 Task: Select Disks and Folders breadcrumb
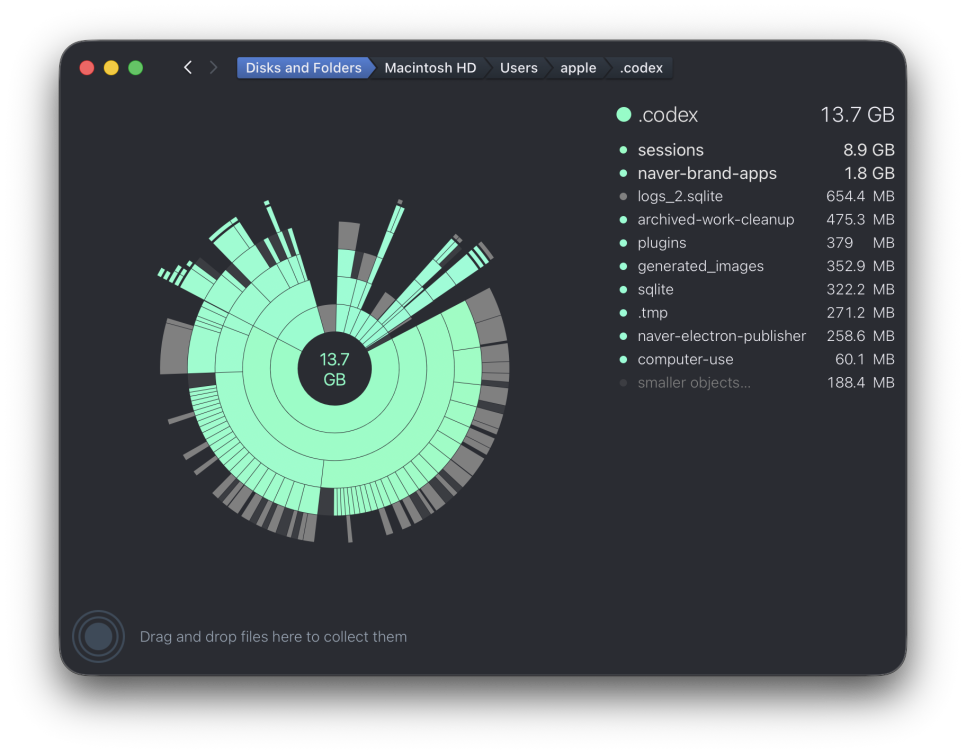tap(304, 68)
